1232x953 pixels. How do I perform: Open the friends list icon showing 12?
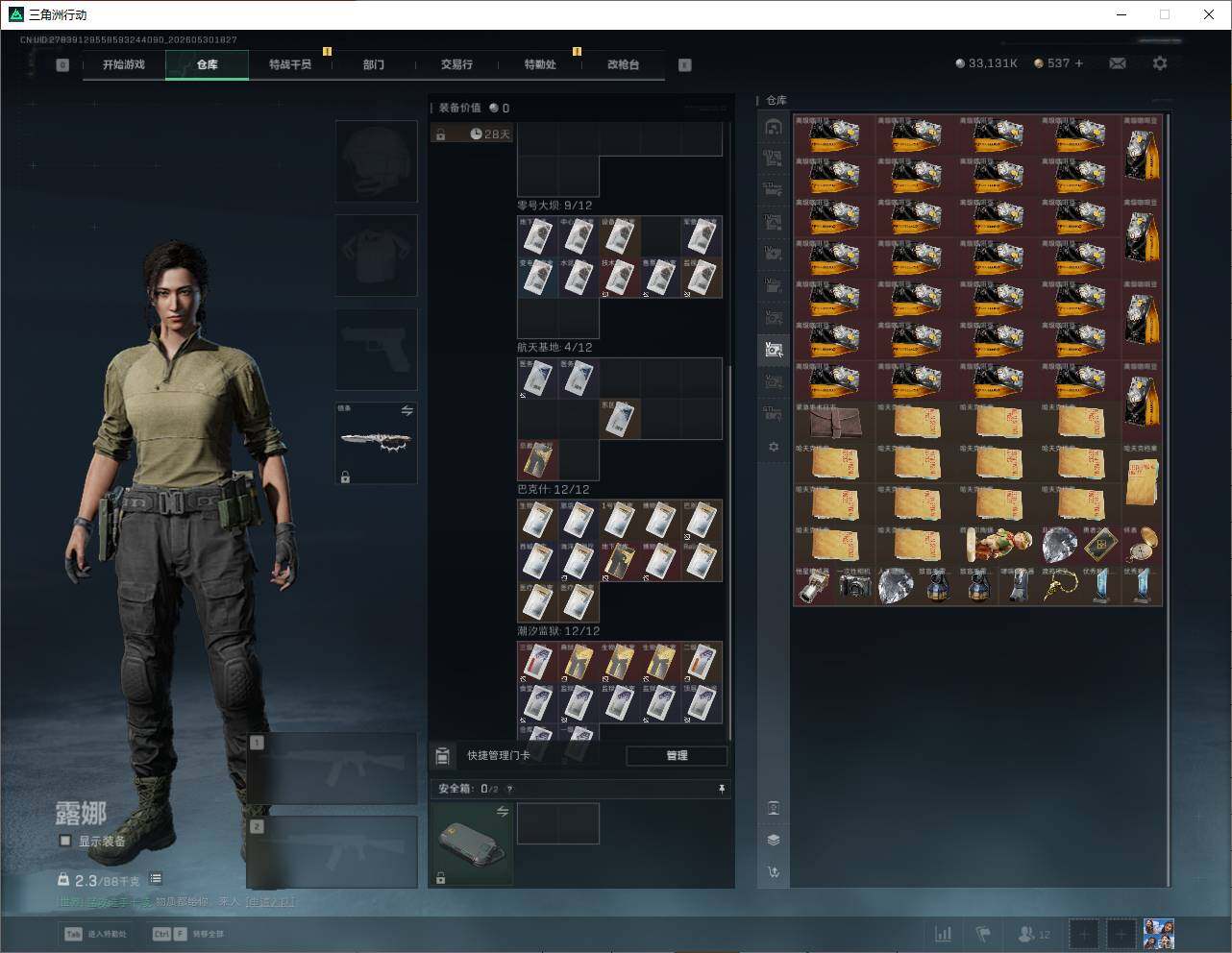(x=1034, y=934)
